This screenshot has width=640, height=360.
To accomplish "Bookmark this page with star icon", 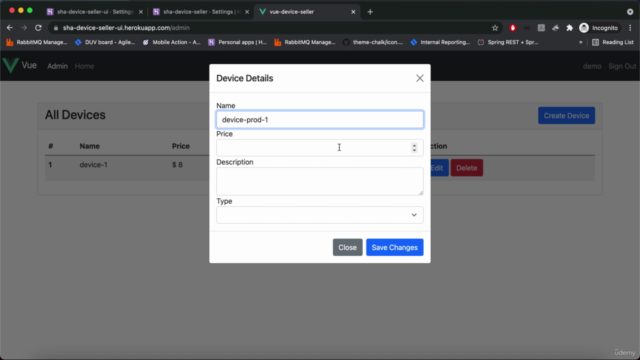I will [x=495, y=28].
